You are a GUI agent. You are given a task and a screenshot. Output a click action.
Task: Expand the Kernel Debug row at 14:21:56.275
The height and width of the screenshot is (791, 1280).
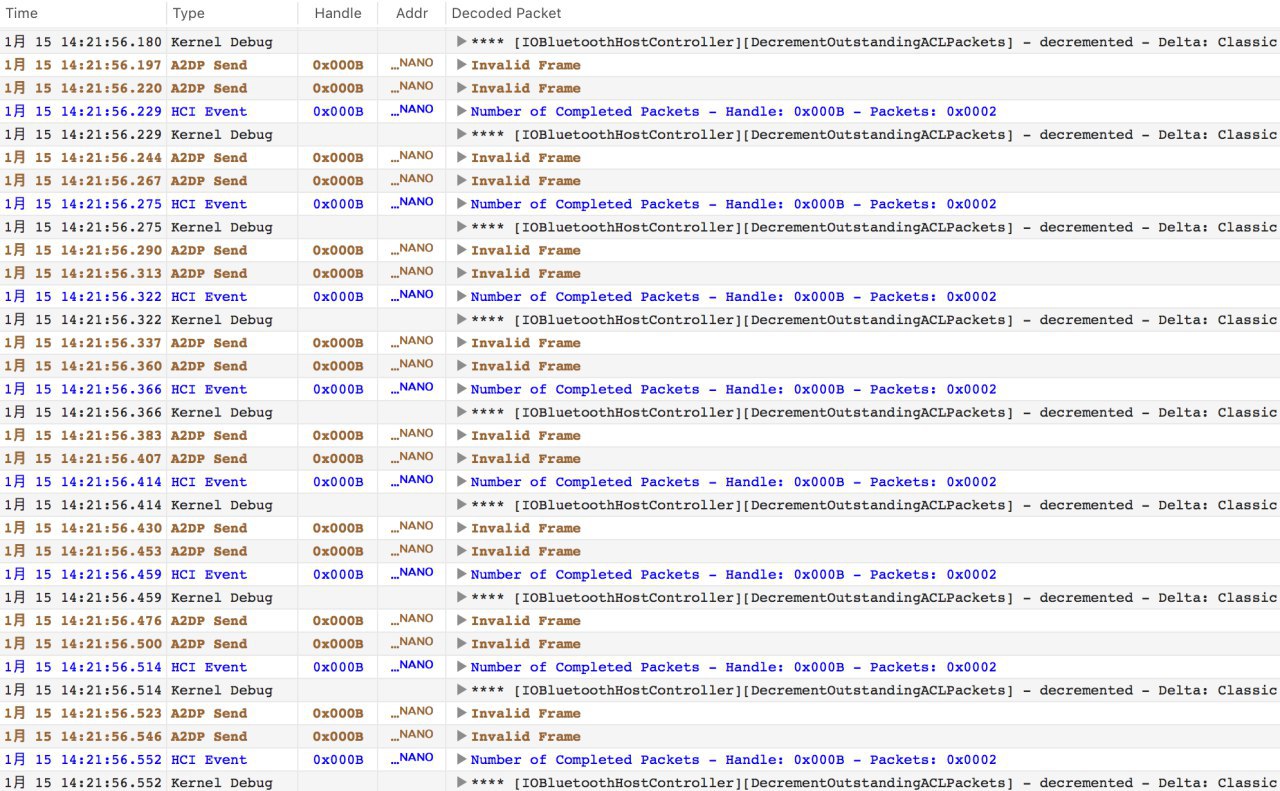tap(461, 227)
